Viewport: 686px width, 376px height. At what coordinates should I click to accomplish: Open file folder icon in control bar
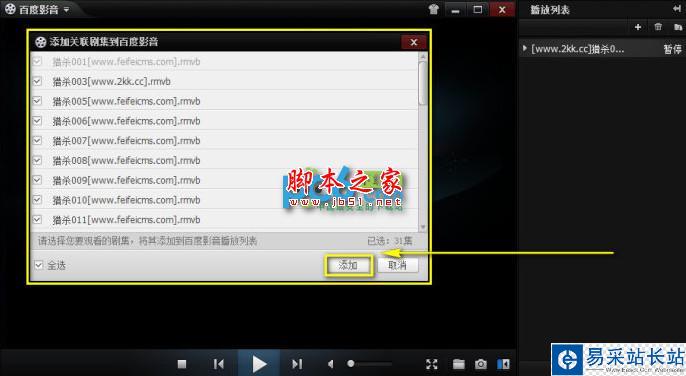point(458,364)
